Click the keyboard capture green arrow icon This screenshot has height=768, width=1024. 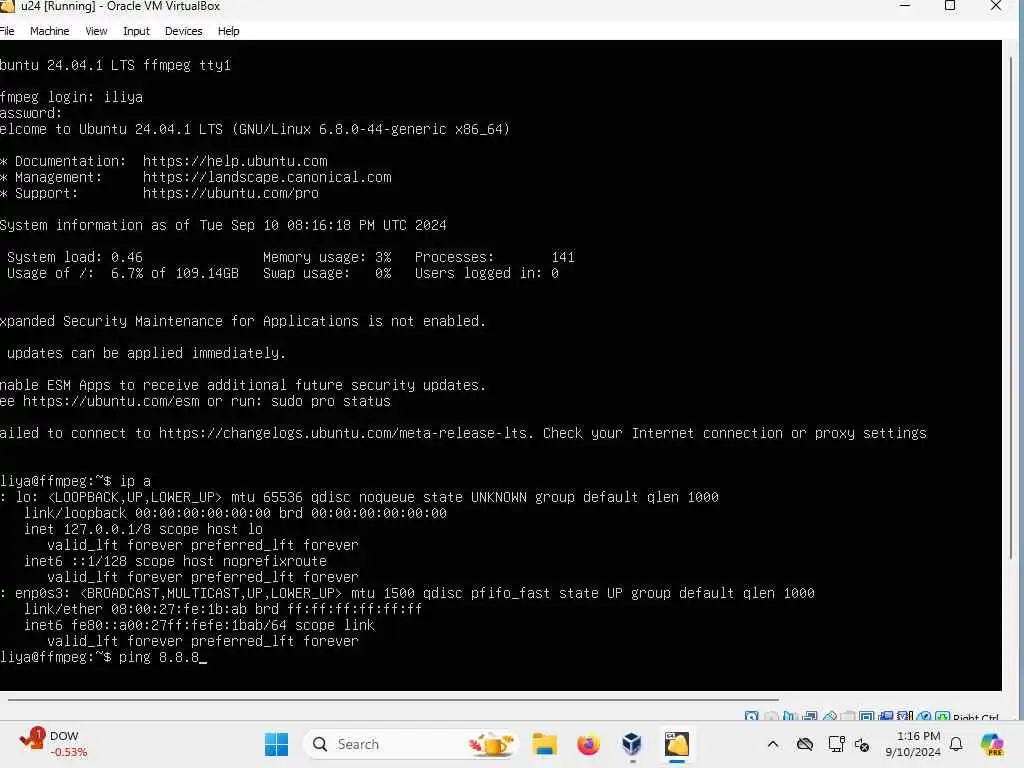(x=942, y=716)
